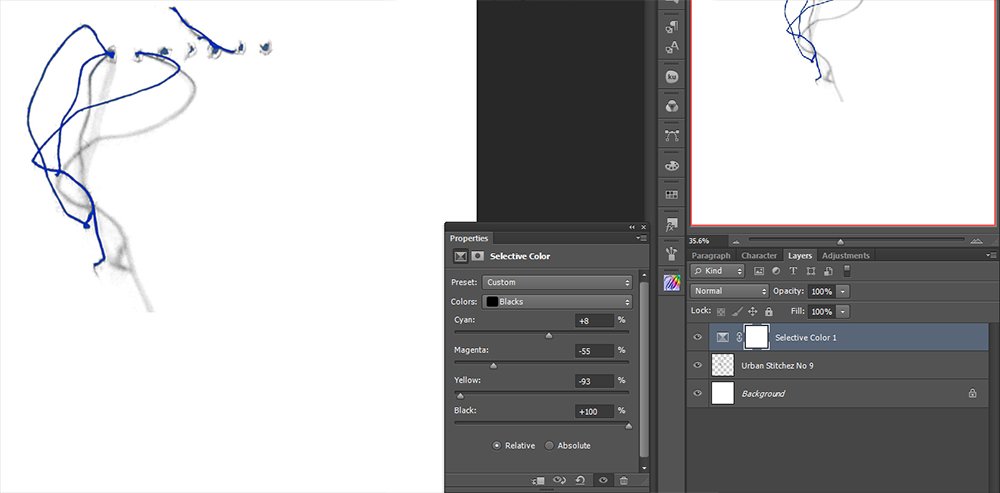The height and width of the screenshot is (493, 1000).
Task: Click the Magenta slider handle
Action: click(x=493, y=366)
